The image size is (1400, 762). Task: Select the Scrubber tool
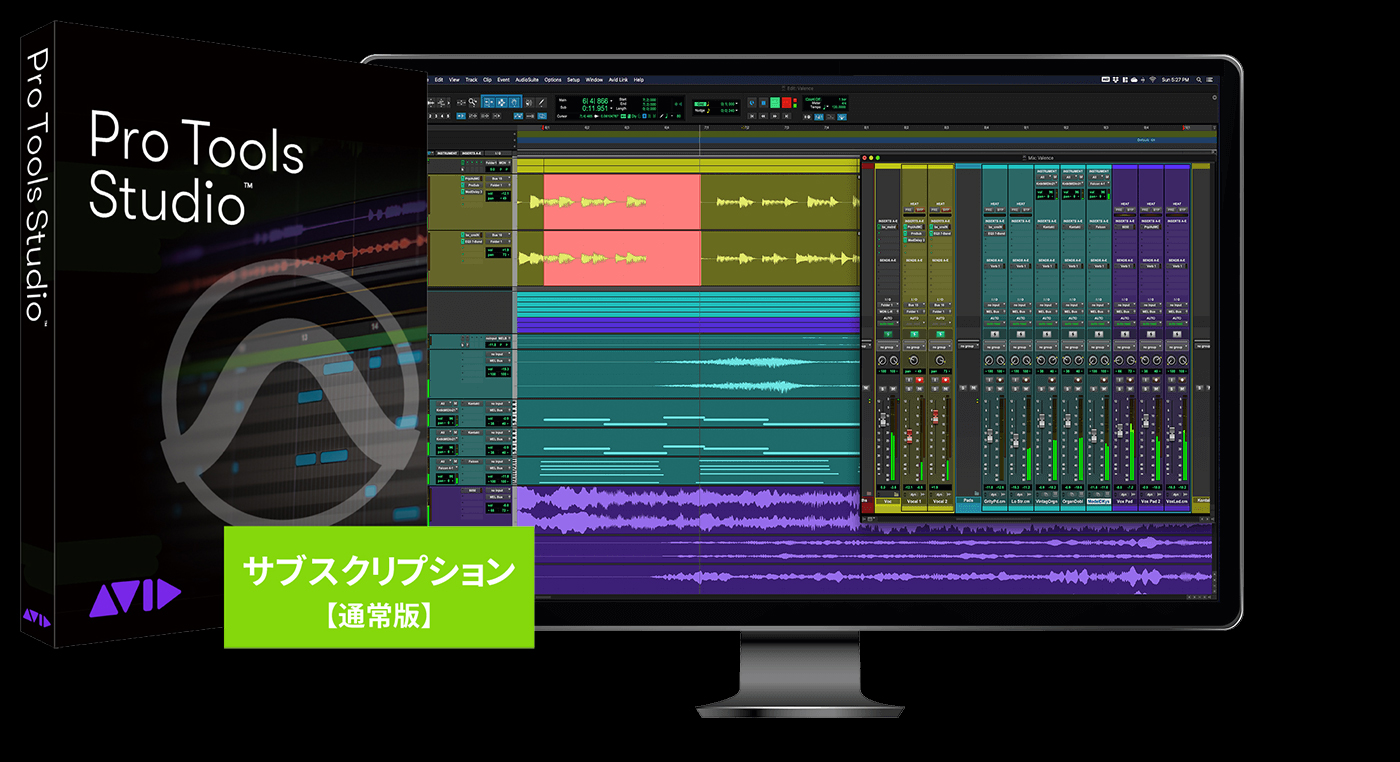pos(528,102)
